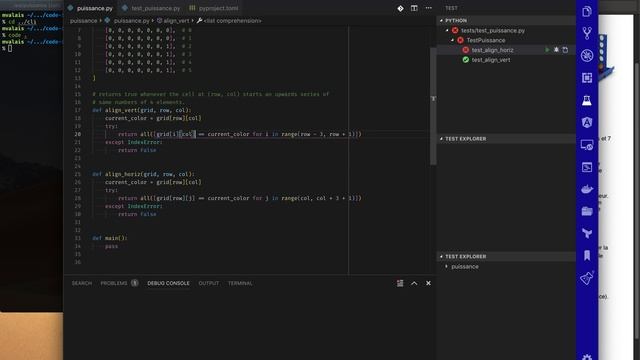
Task: Click the green passed icon of test_align_vert
Action: point(466,60)
